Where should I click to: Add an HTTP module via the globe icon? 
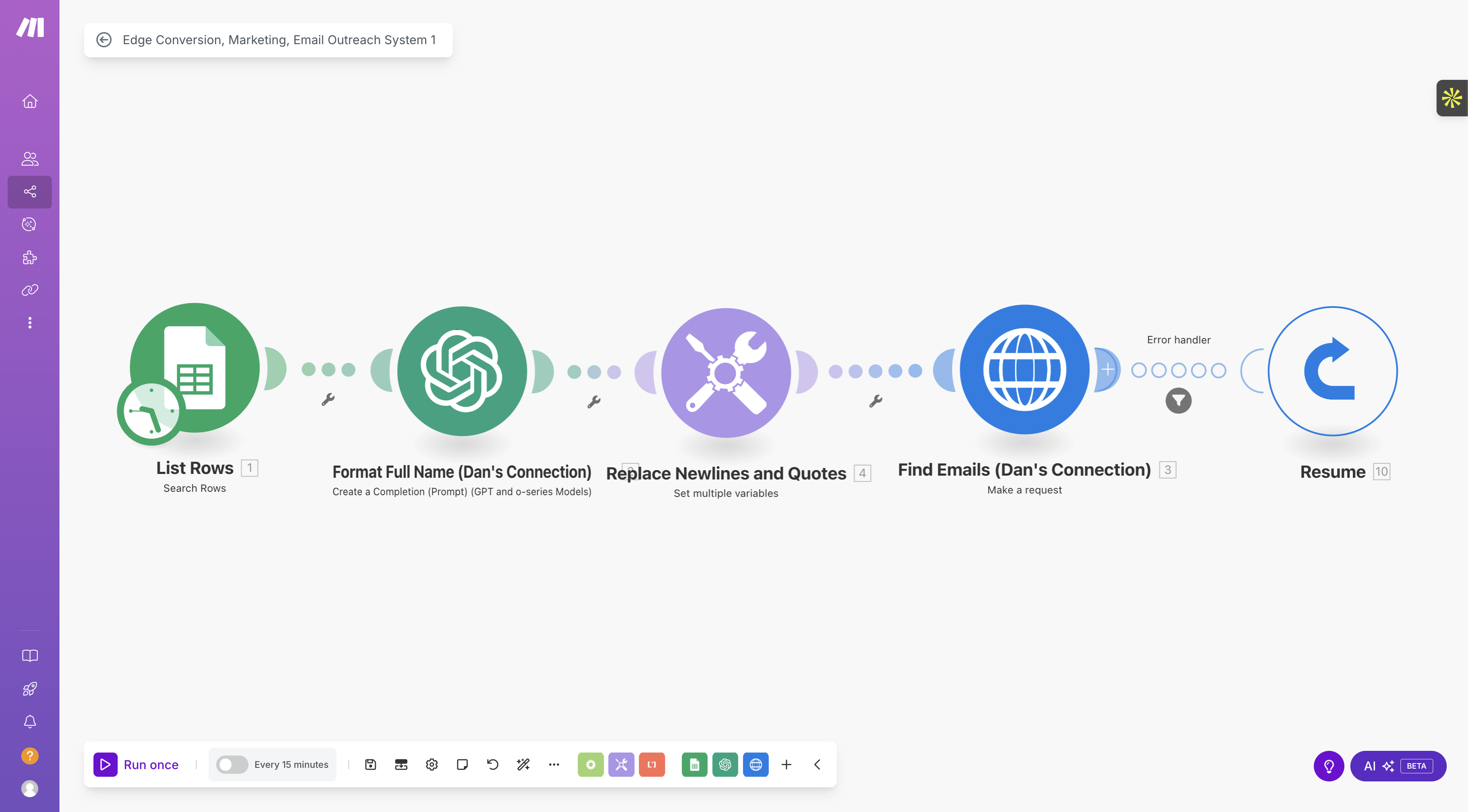coord(756,765)
